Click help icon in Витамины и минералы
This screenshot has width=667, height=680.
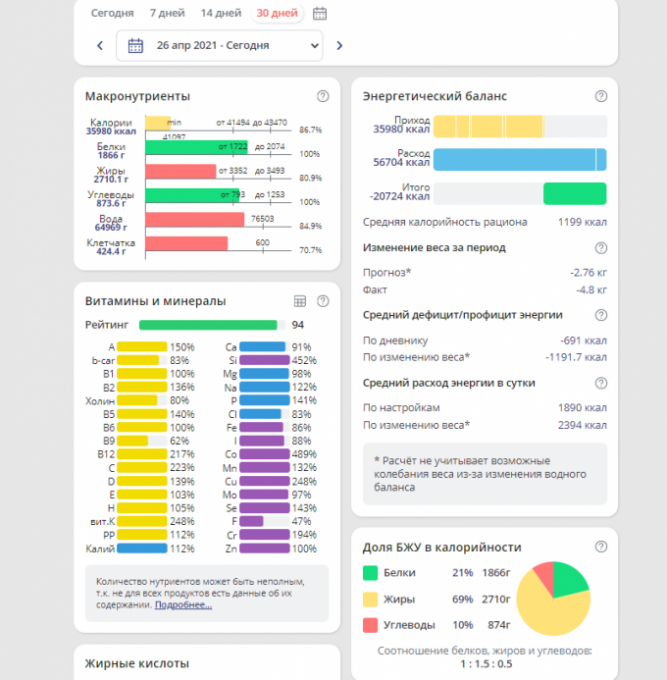(323, 301)
